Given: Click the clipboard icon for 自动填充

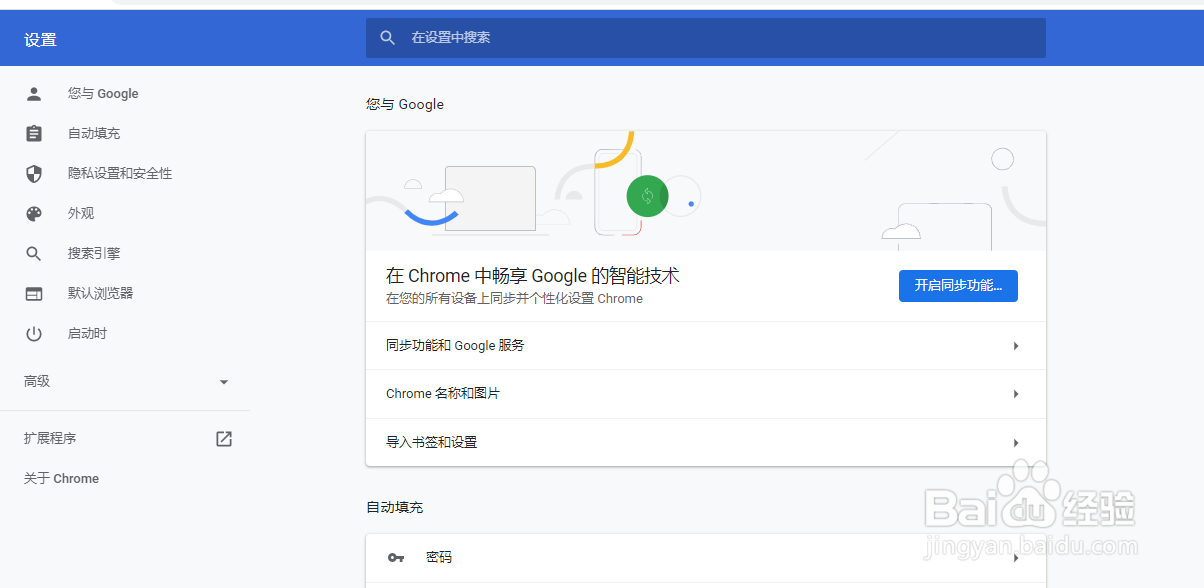Looking at the screenshot, I should [34, 134].
